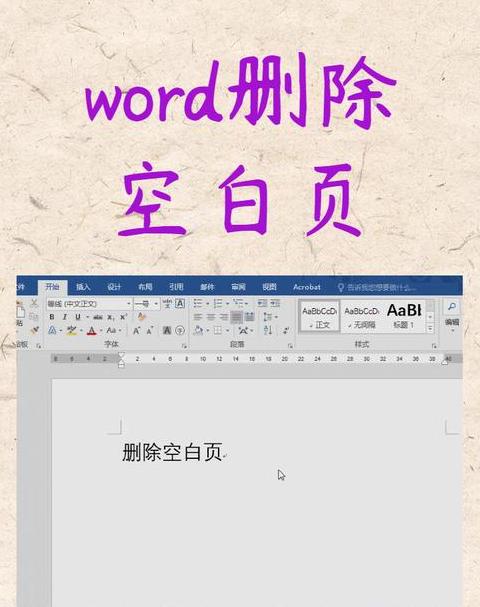Select the Format Painter brush
Image resolution: width=480 pixels, height=607 pixels.
[34, 330]
